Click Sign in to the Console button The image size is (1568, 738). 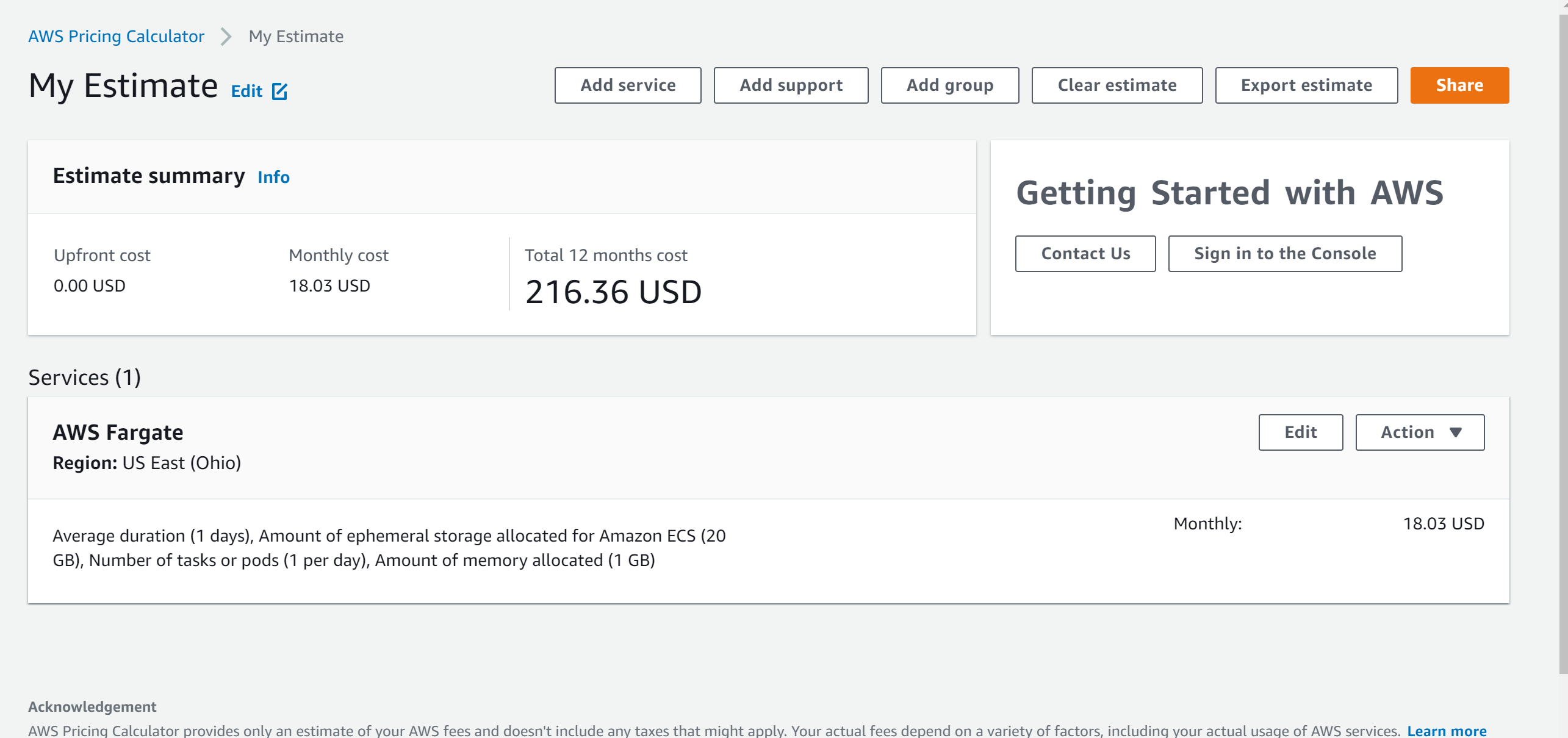1285,254
